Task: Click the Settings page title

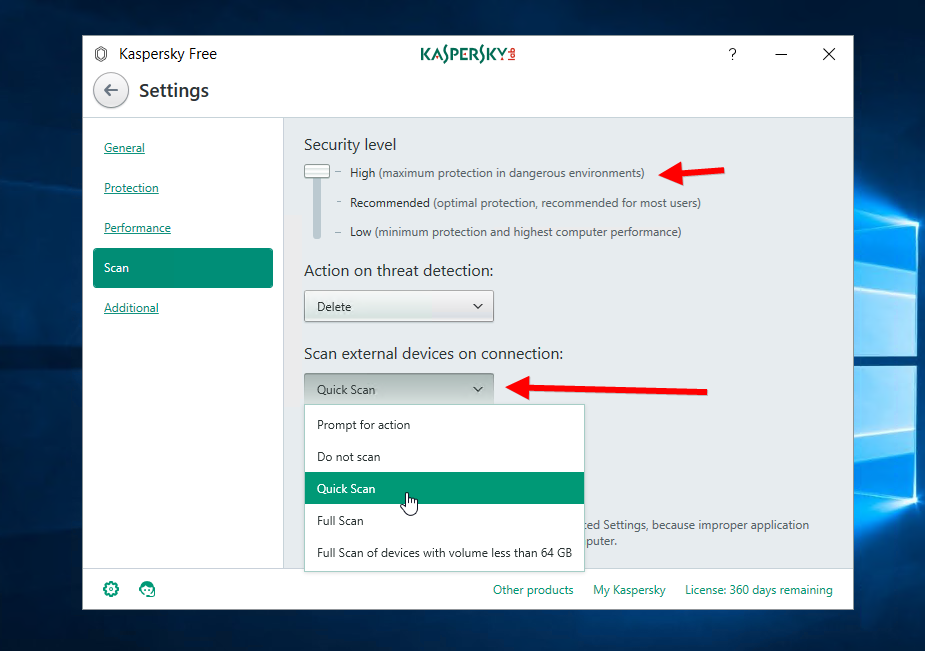Action: click(x=174, y=91)
